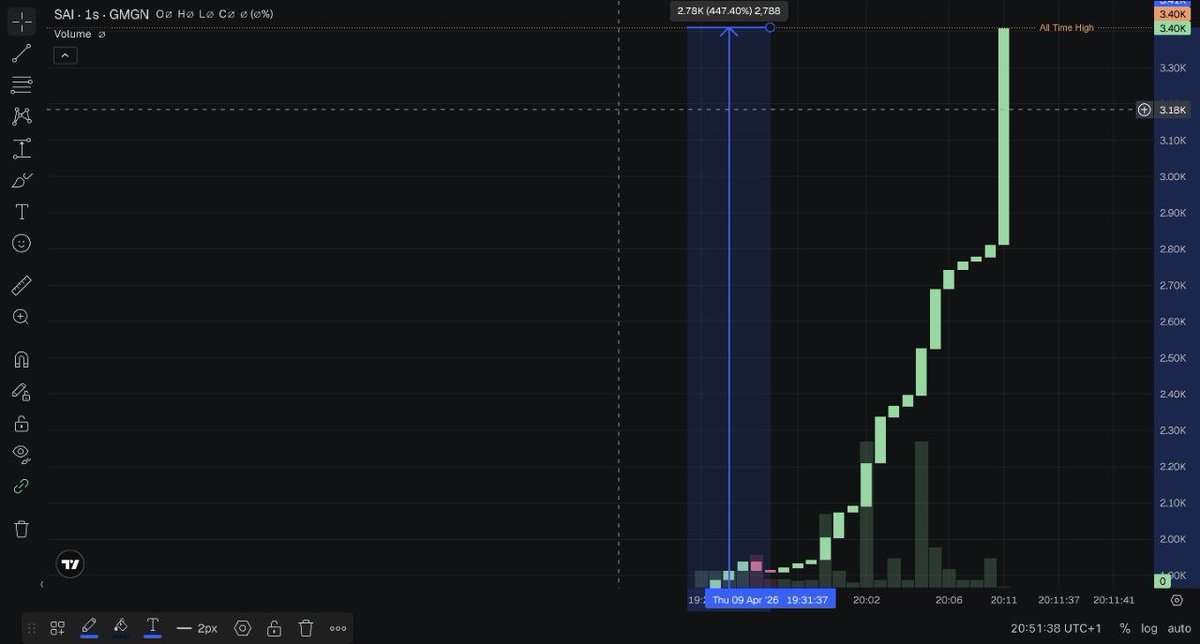This screenshot has height=644, width=1200.
Task: Hide all drawings with the eye icon
Action: (x=22, y=454)
